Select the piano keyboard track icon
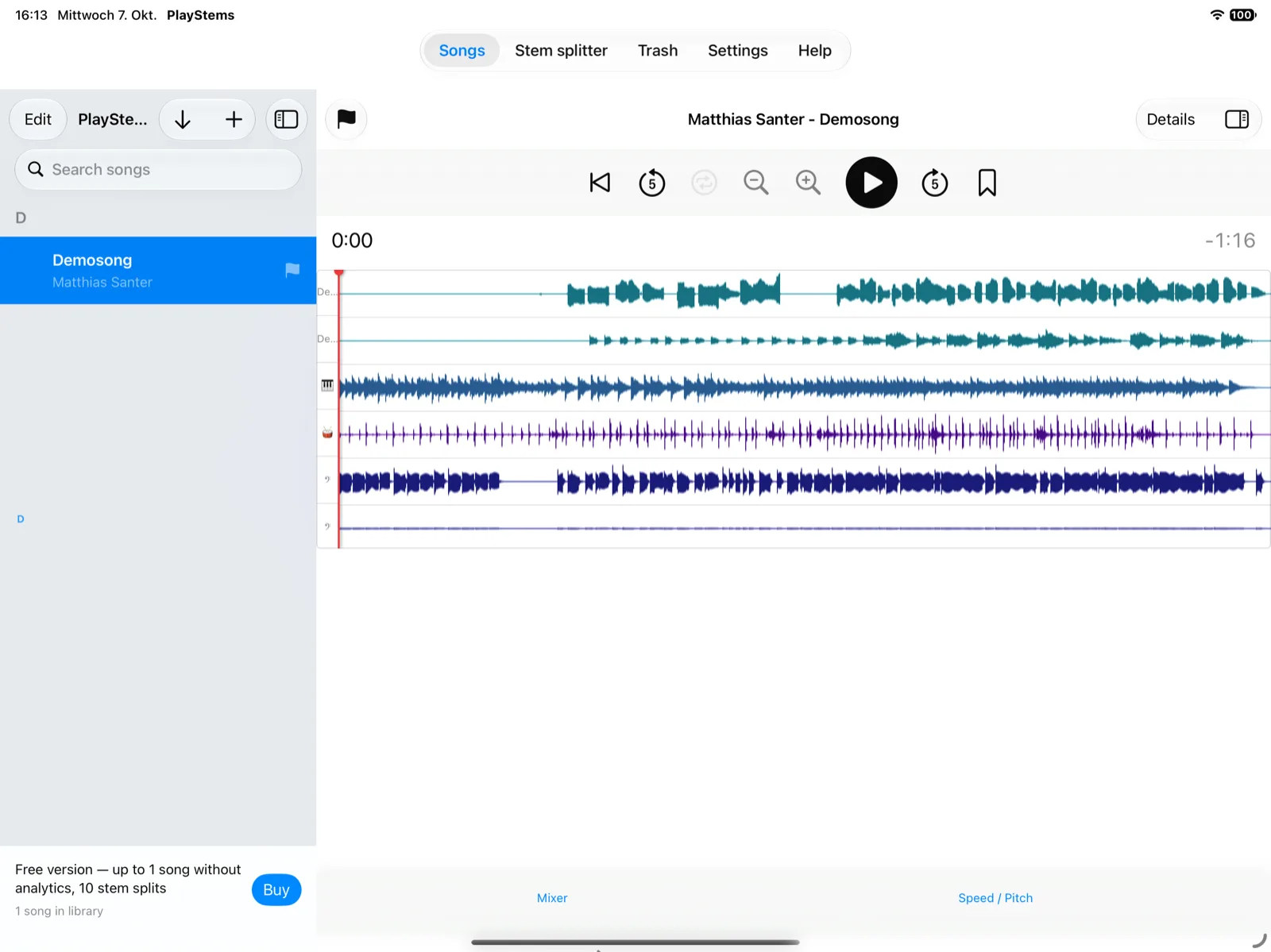This screenshot has height=952, width=1271. pos(327,385)
